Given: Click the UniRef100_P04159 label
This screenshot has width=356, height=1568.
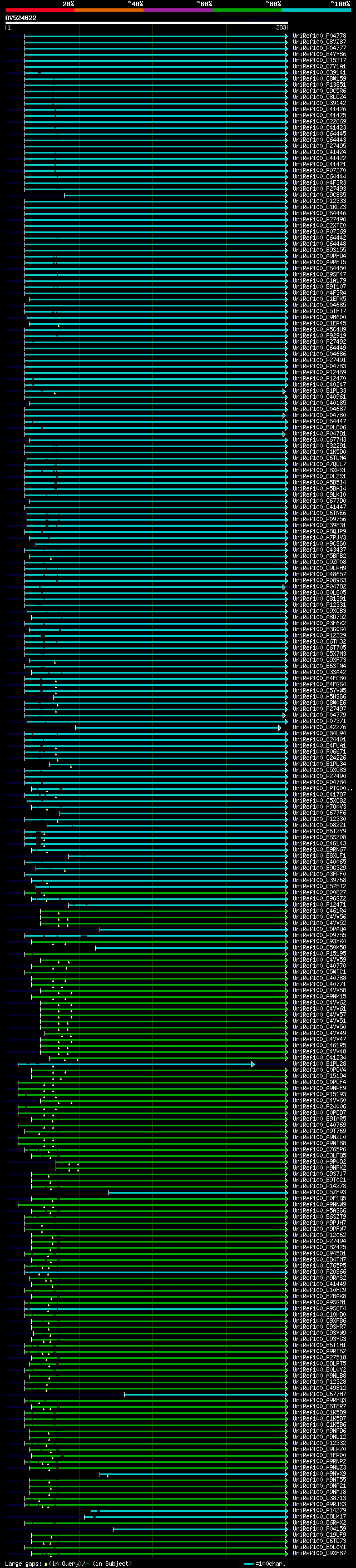Looking at the screenshot, I should coord(319,1529).
